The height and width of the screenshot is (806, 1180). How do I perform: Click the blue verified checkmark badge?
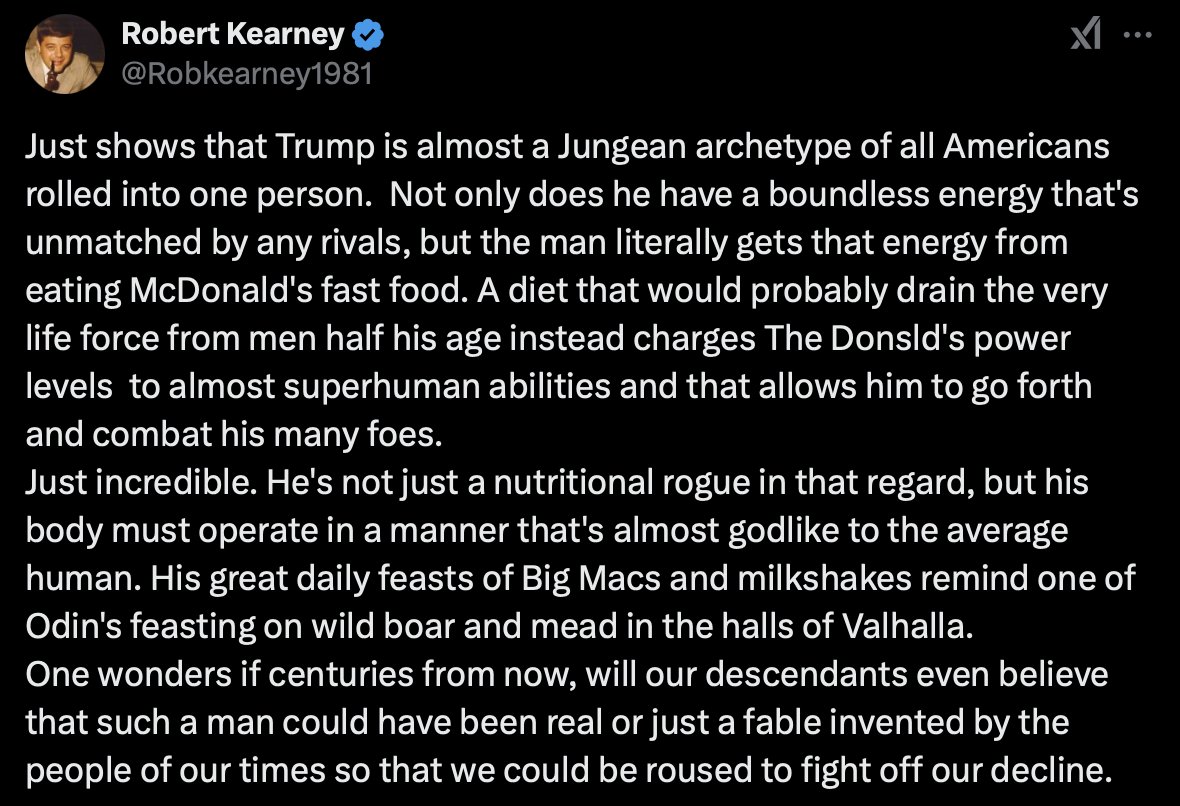coord(368,36)
